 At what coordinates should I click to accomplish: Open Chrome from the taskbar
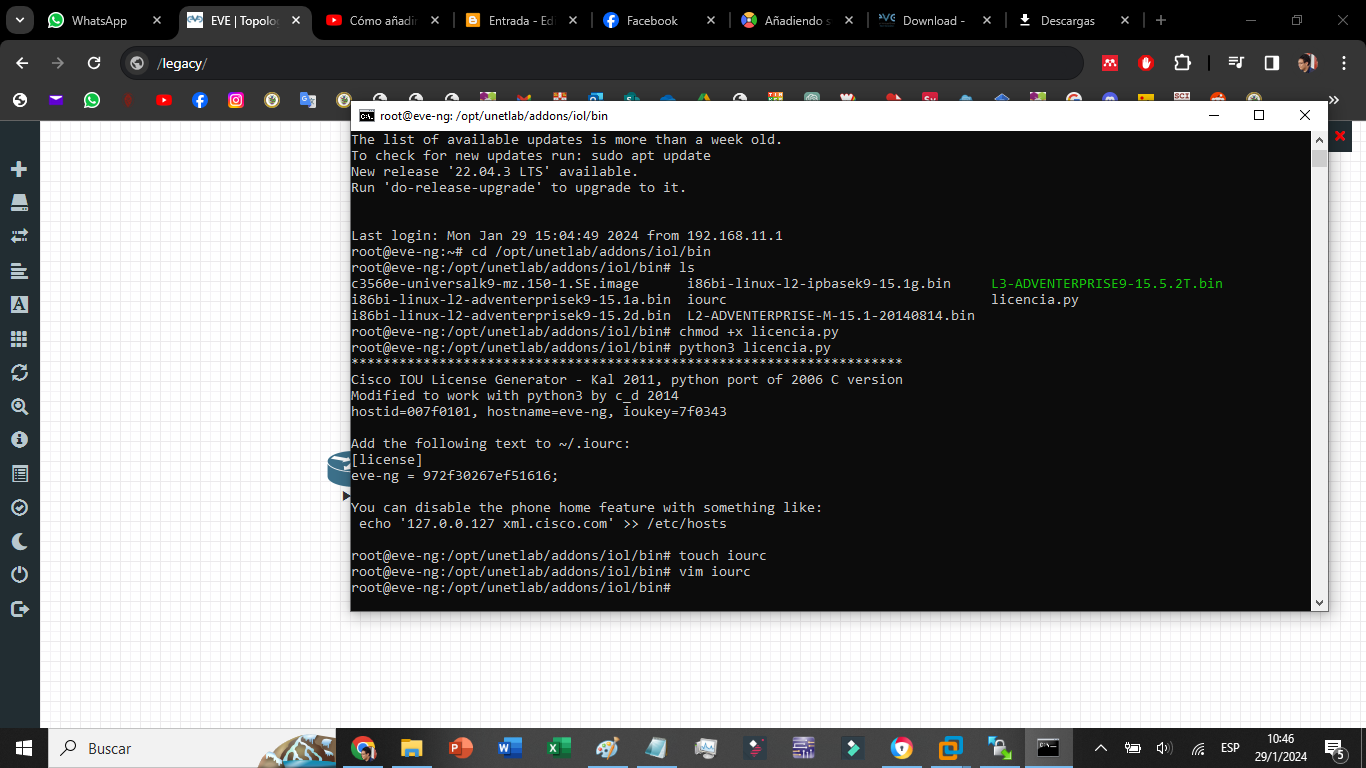363,748
